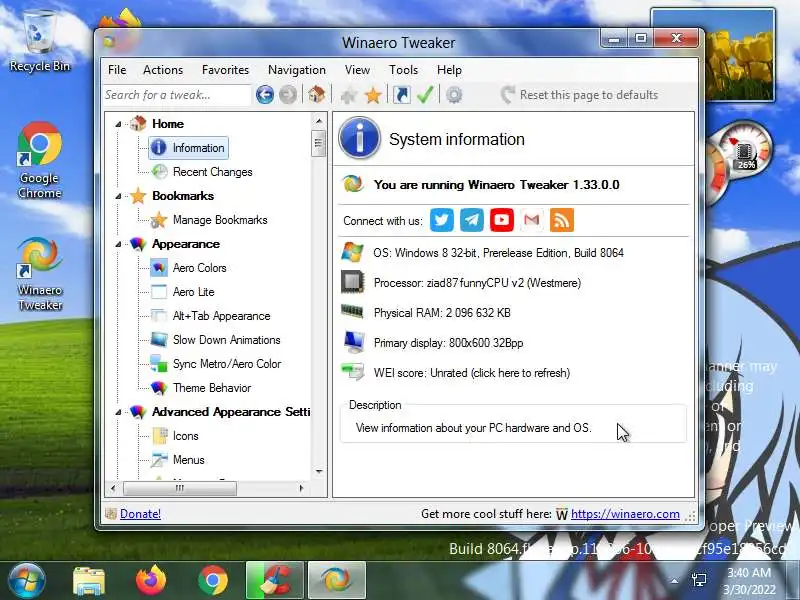The image size is (800, 600).
Task: Go to Home page toolbar icon
Action: coord(316,94)
